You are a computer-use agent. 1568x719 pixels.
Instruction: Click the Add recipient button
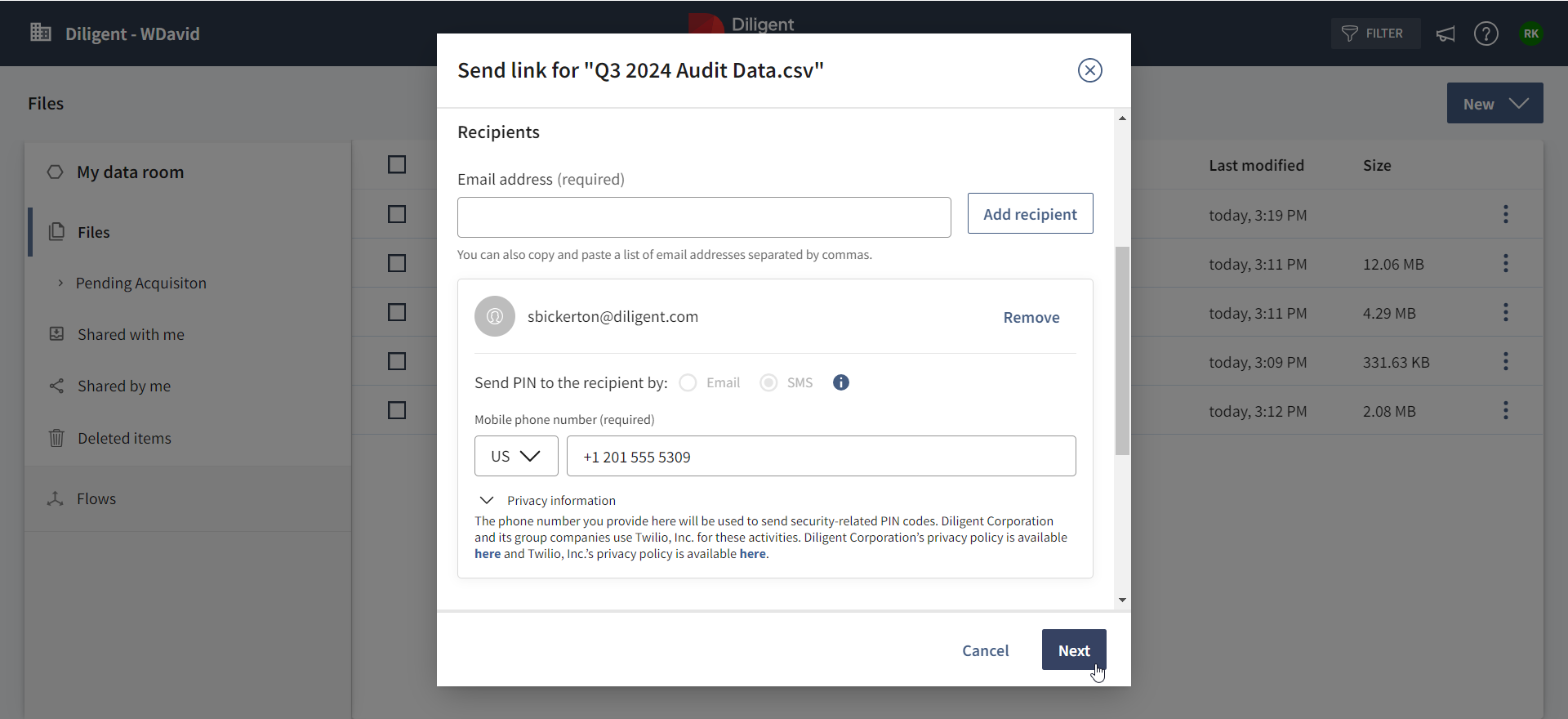(x=1030, y=213)
